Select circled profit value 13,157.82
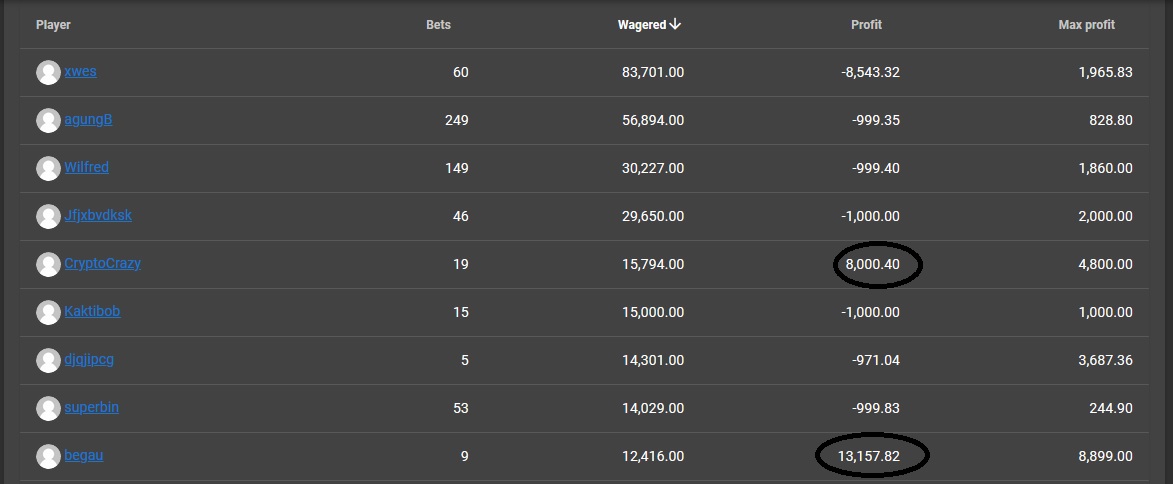The height and width of the screenshot is (484, 1173). click(x=871, y=456)
